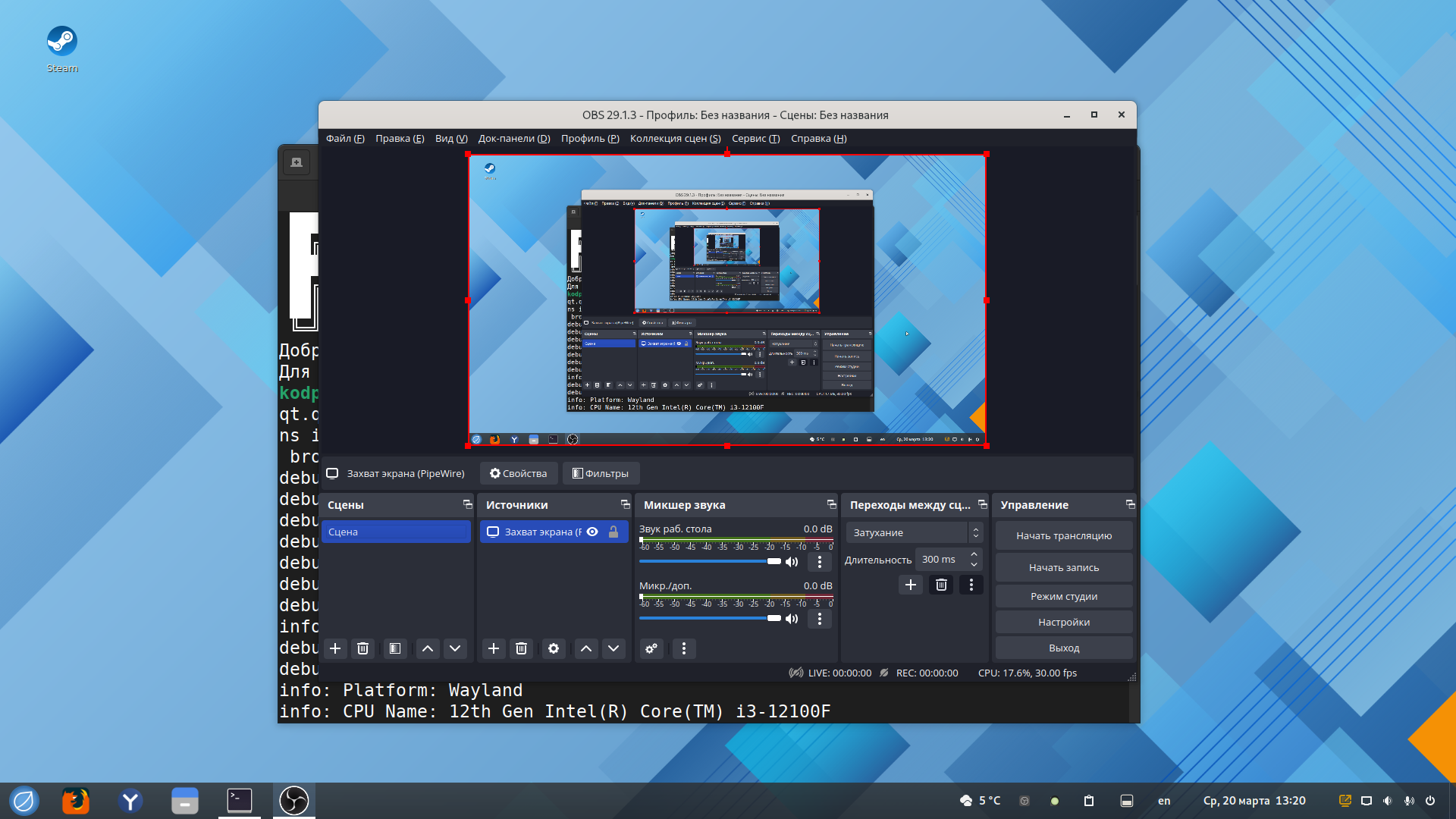Undock the Audio Mixer panel
The width and height of the screenshot is (1456, 819).
point(831,504)
